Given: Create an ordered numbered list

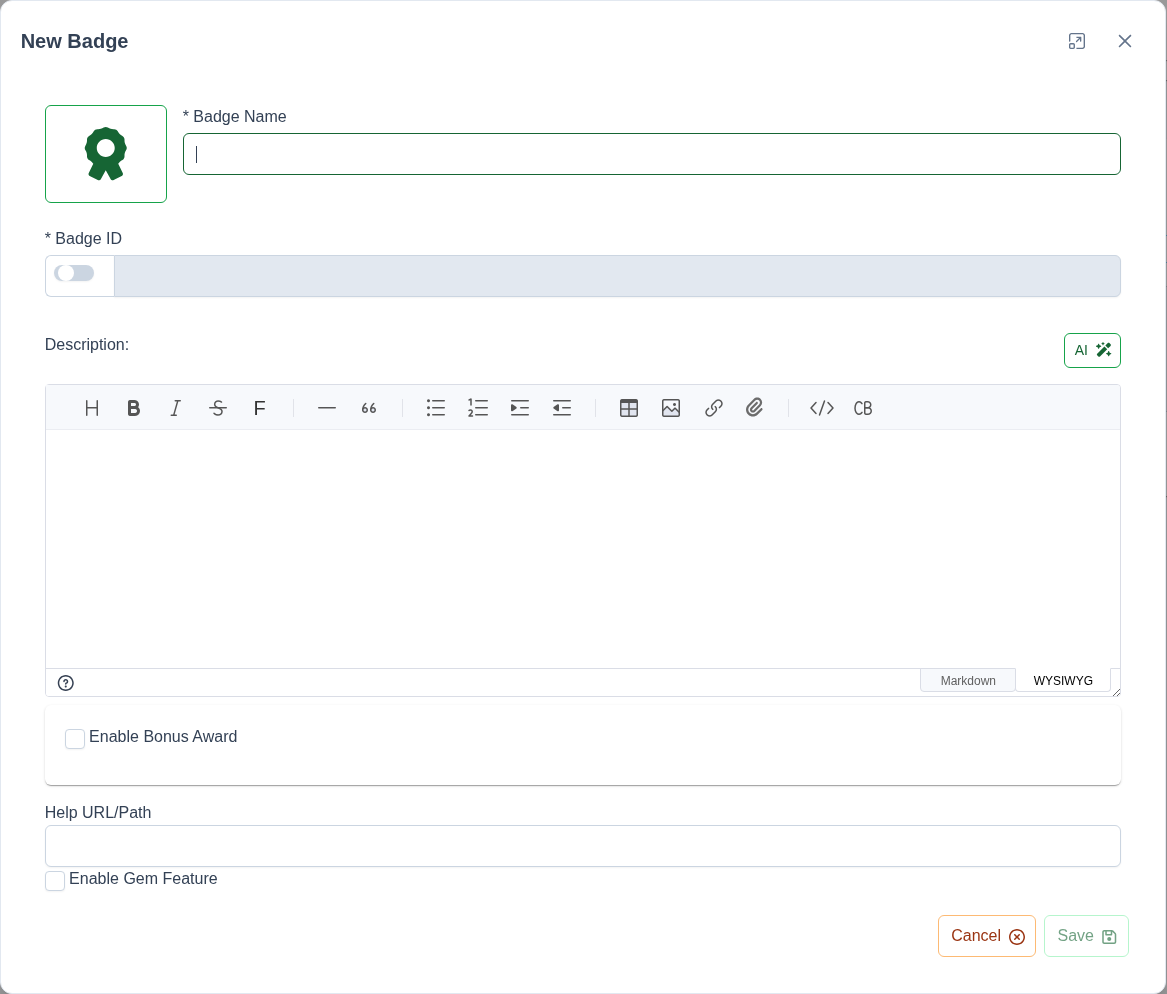Looking at the screenshot, I should pos(478,408).
